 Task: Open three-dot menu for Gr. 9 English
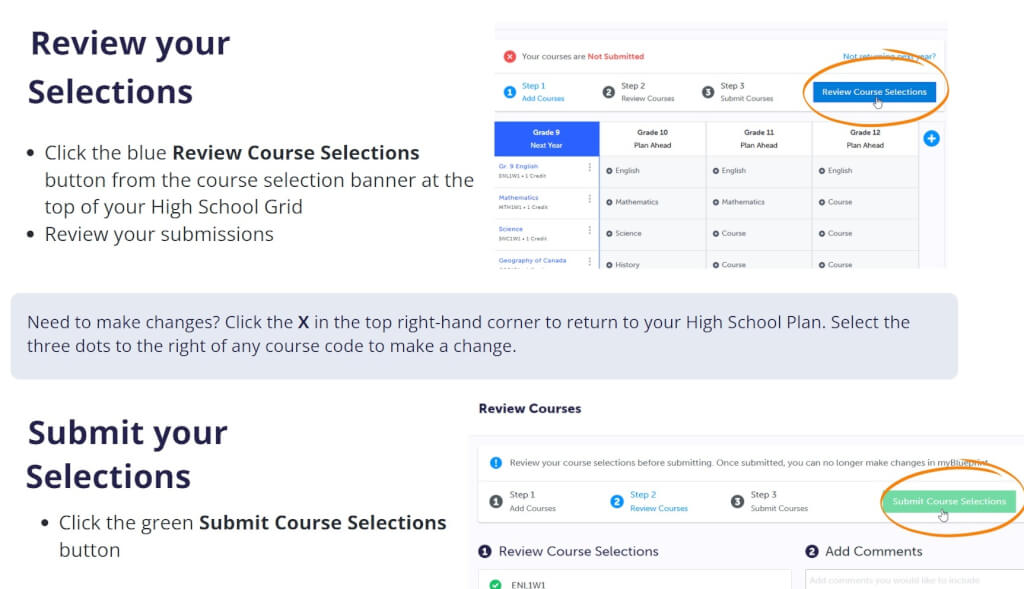(x=590, y=168)
